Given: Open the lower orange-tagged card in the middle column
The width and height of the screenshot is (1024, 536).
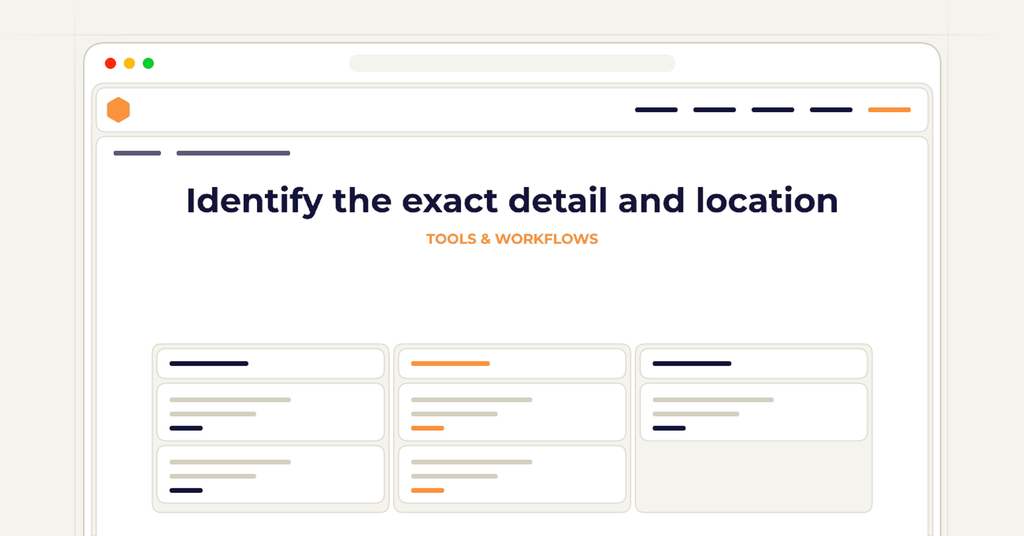Looking at the screenshot, I should tap(512, 475).
